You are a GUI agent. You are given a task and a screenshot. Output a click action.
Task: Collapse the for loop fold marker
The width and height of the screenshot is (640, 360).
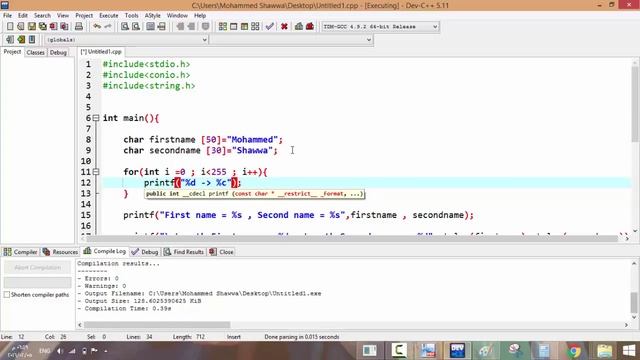(x=96, y=172)
